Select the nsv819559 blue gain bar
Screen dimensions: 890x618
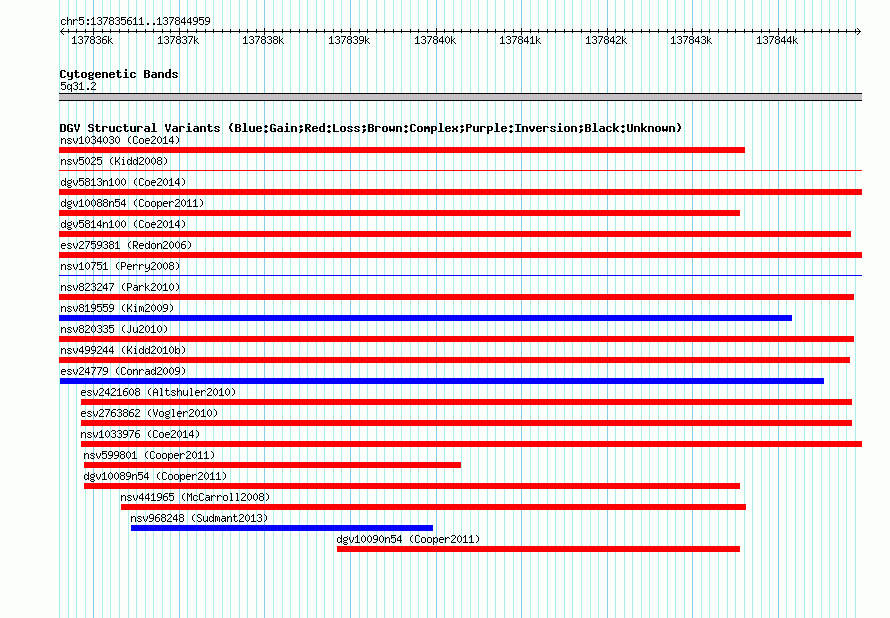click(426, 318)
